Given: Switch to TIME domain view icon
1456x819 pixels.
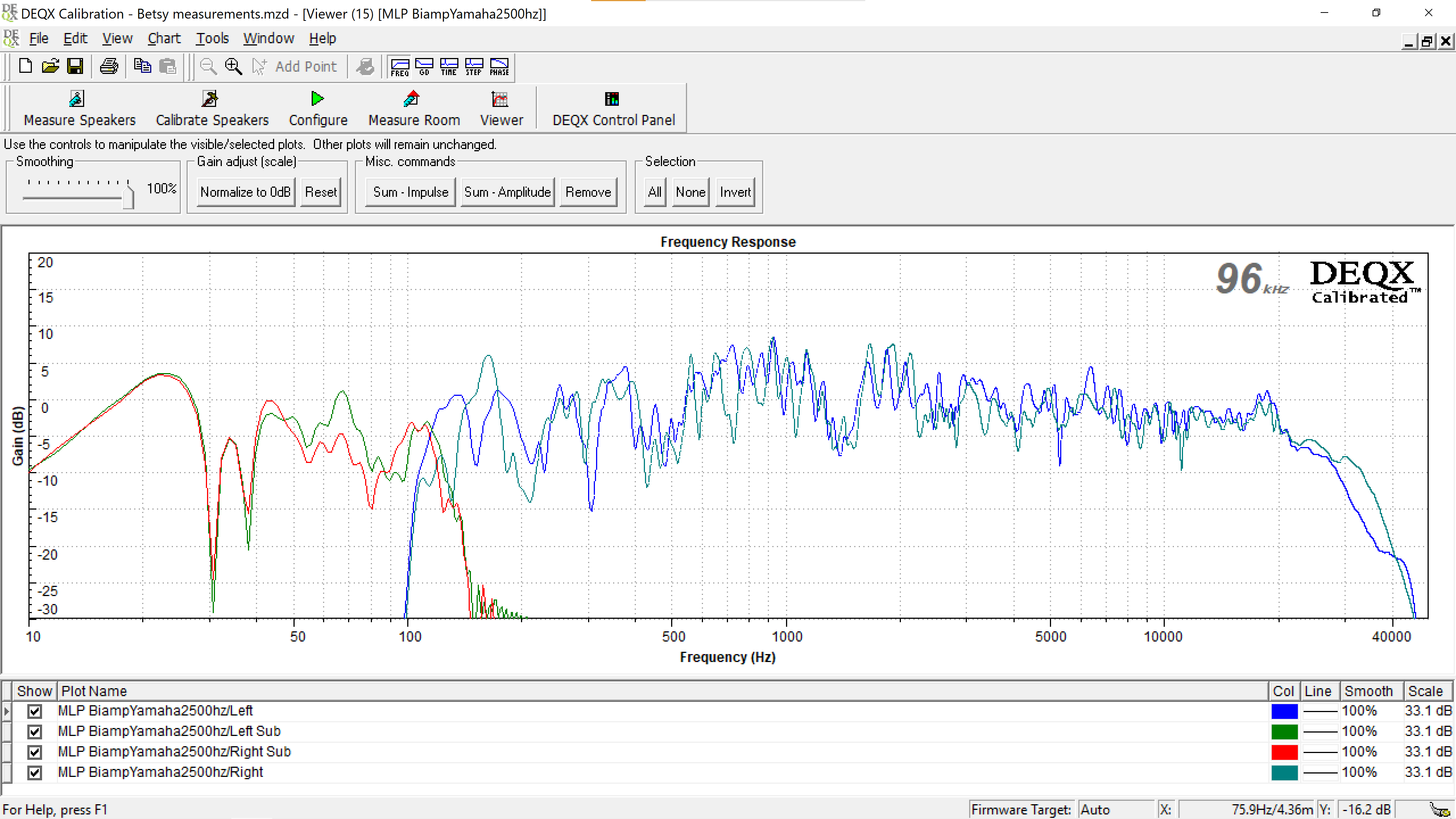Looking at the screenshot, I should pos(449,67).
